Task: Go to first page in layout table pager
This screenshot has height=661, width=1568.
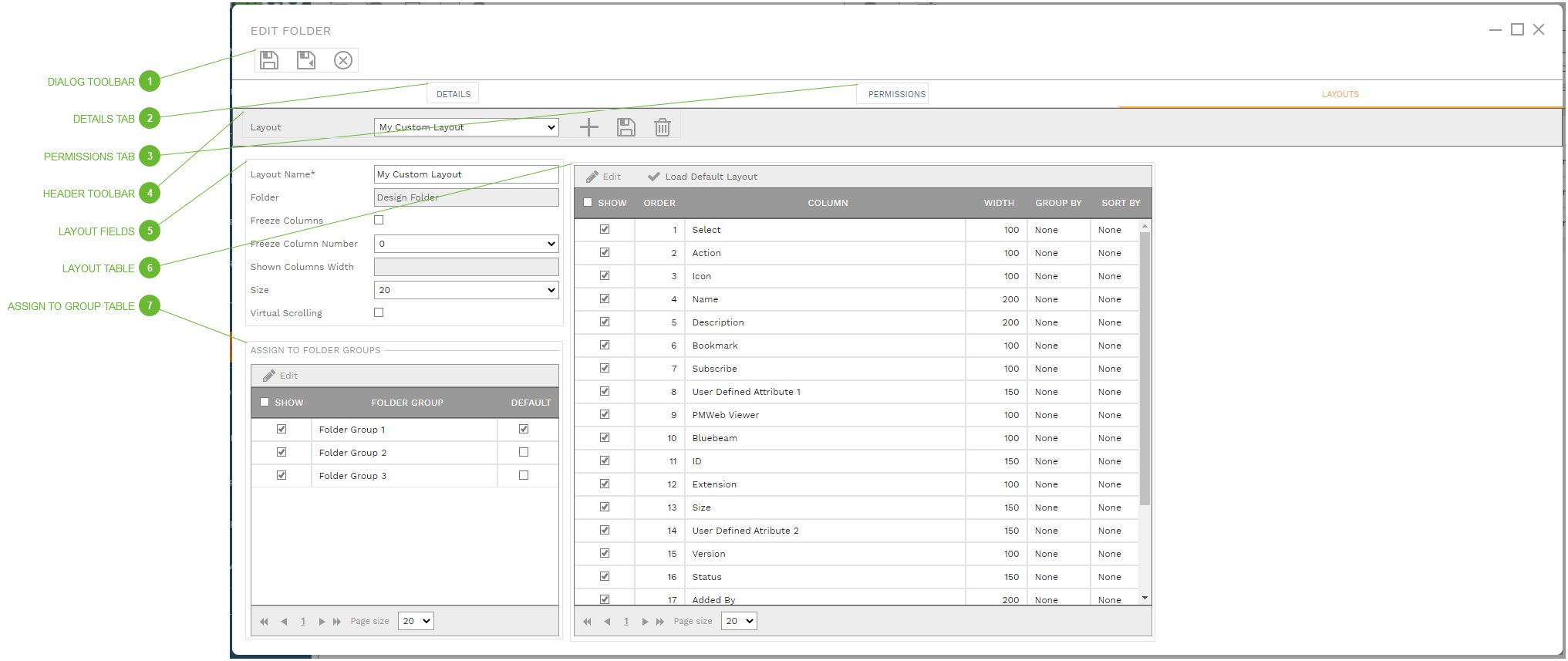Action: click(588, 622)
